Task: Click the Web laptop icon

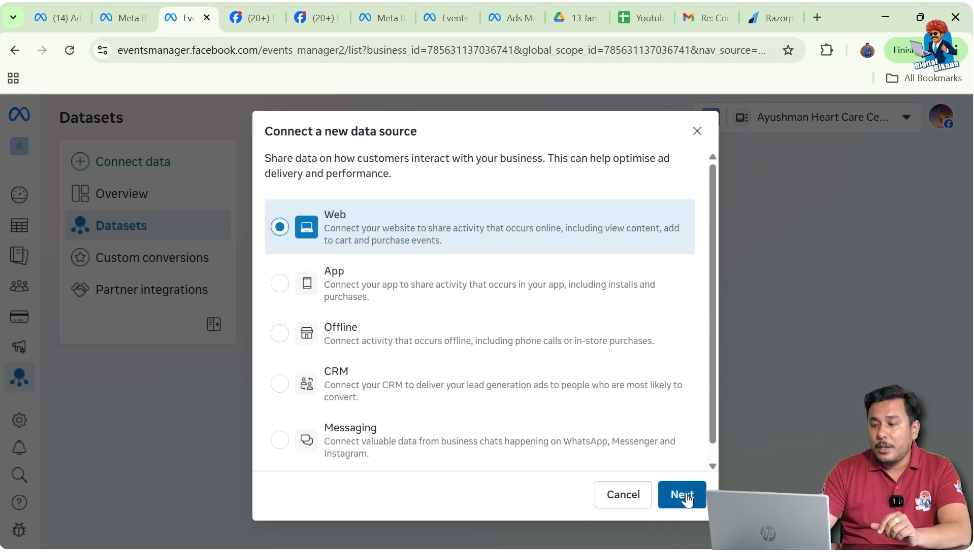Action: [x=306, y=227]
